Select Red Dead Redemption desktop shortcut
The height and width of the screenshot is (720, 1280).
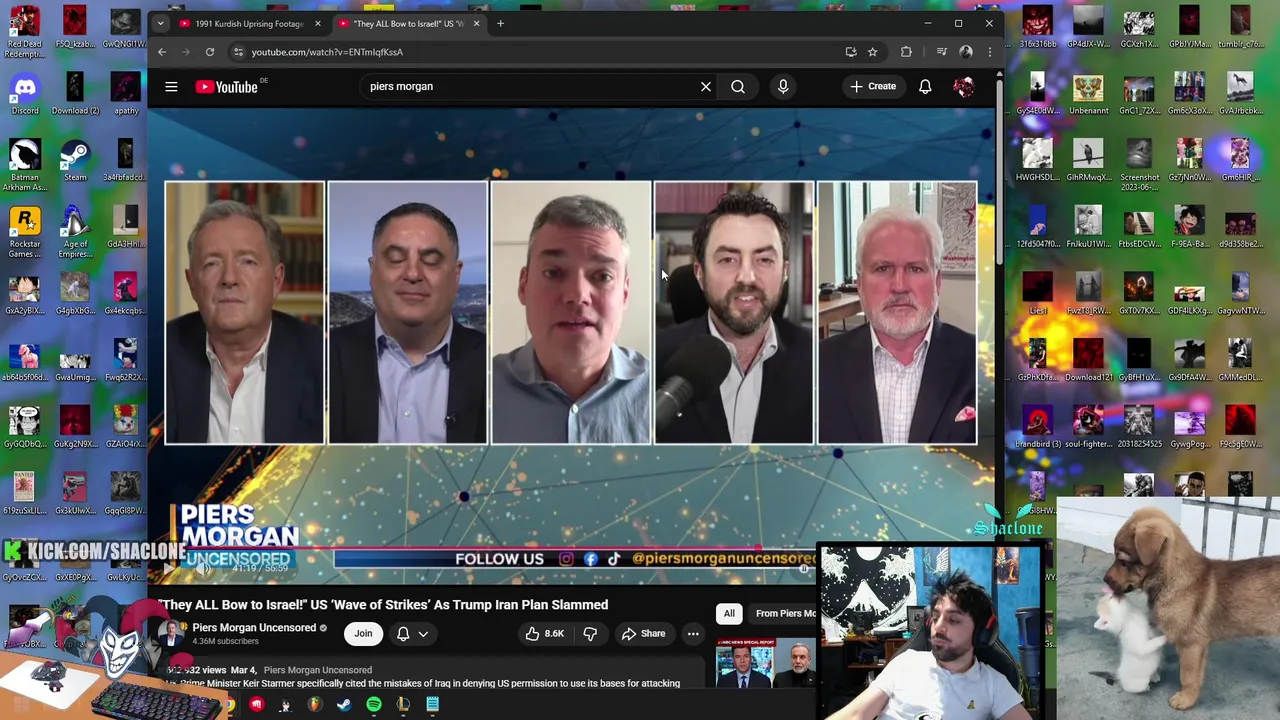pos(25,32)
